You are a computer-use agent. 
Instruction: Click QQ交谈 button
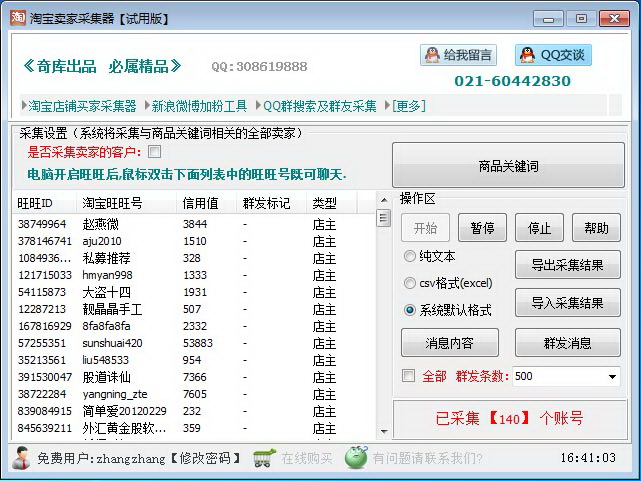coord(553,55)
